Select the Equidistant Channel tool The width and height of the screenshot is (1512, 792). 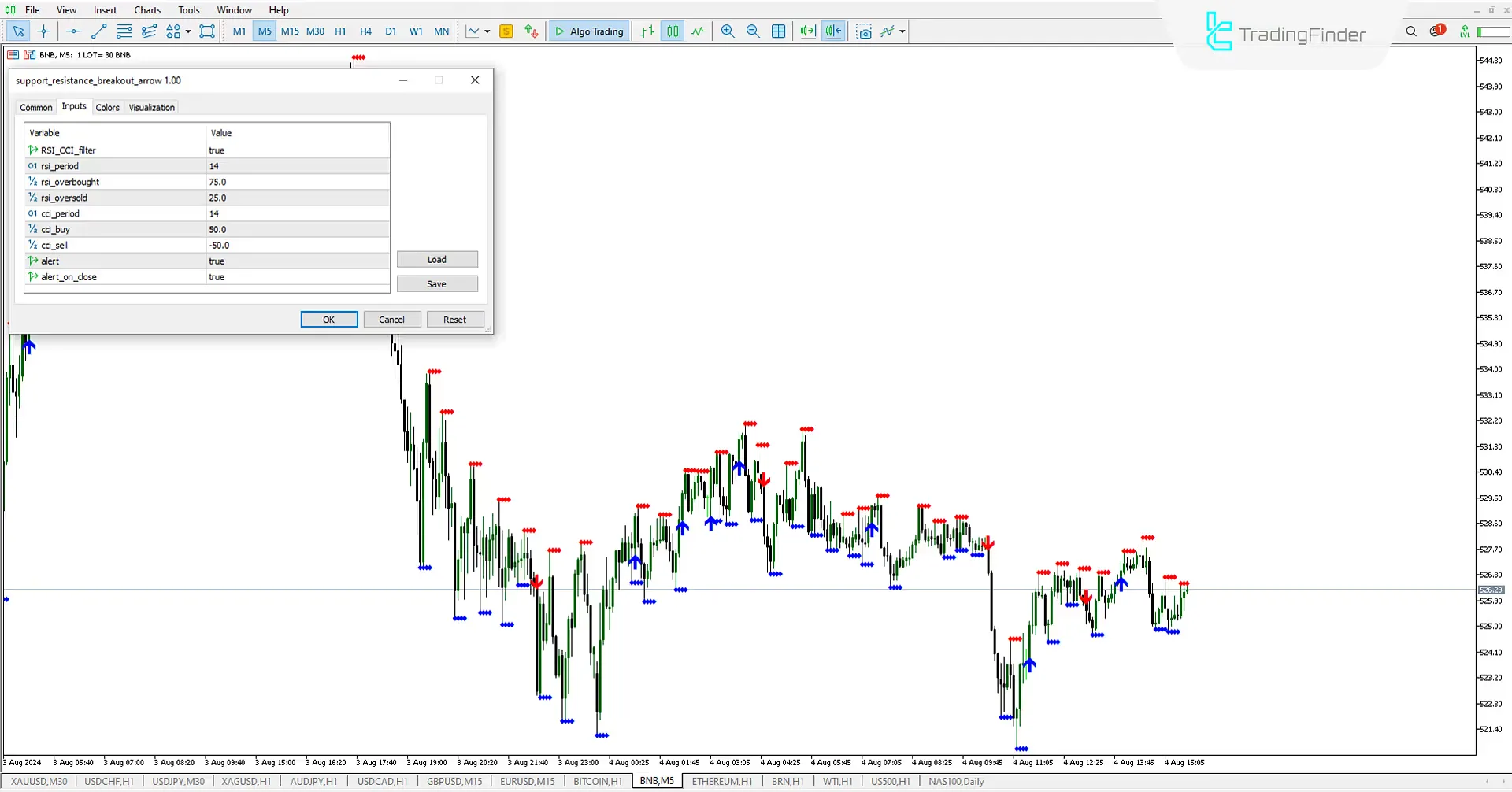click(x=149, y=31)
